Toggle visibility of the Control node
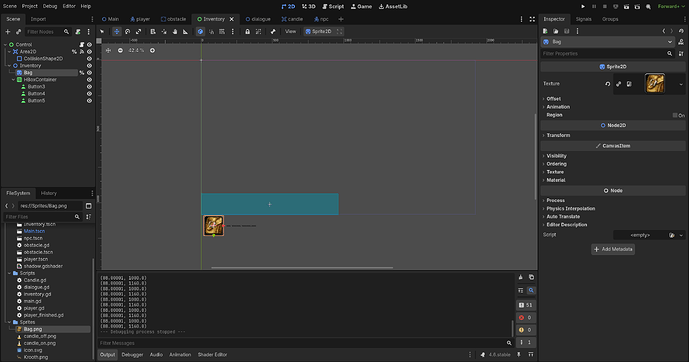This screenshot has width=689, height=362. 89,44
